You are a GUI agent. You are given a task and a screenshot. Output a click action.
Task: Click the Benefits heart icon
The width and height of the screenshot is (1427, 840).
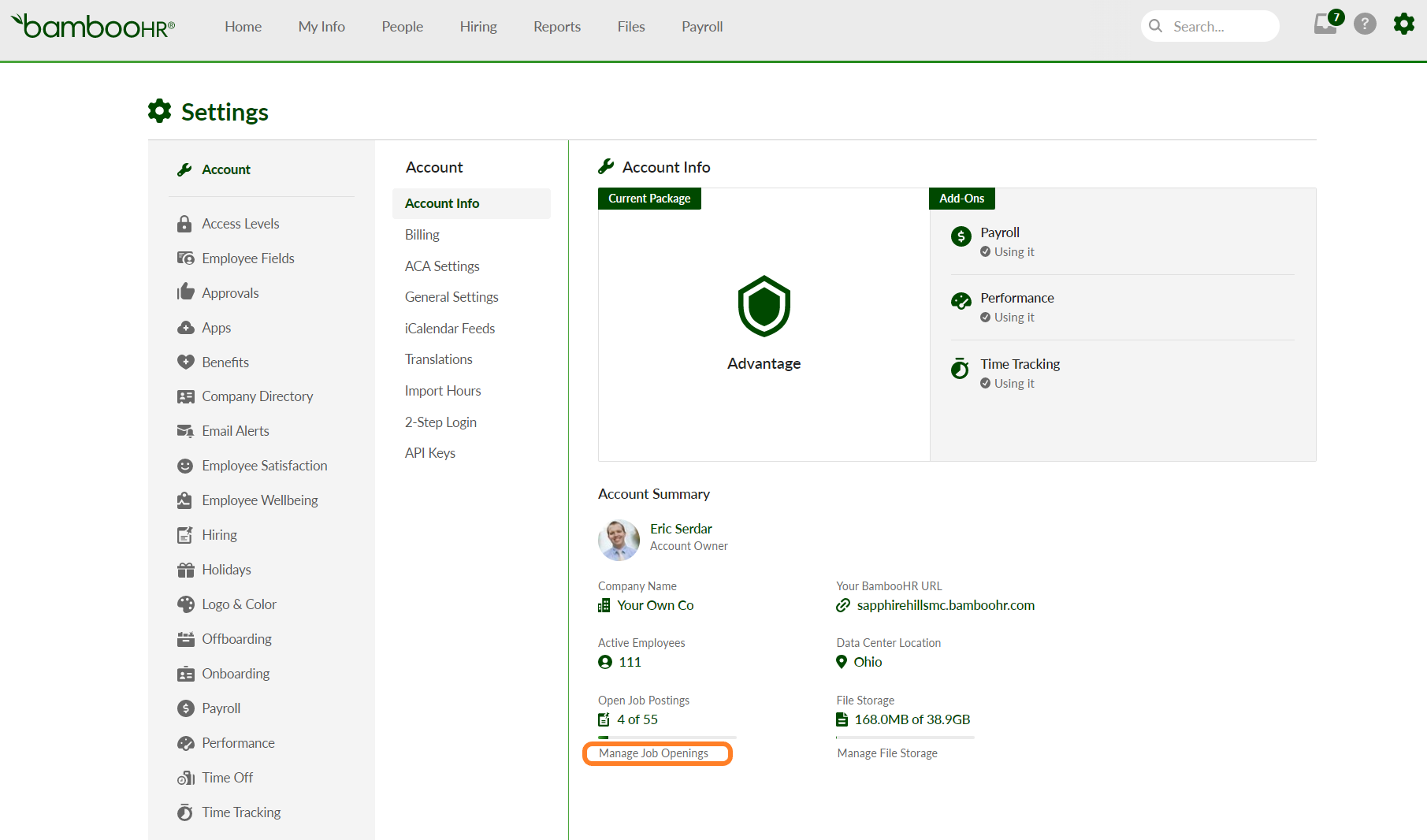pyautogui.click(x=185, y=362)
